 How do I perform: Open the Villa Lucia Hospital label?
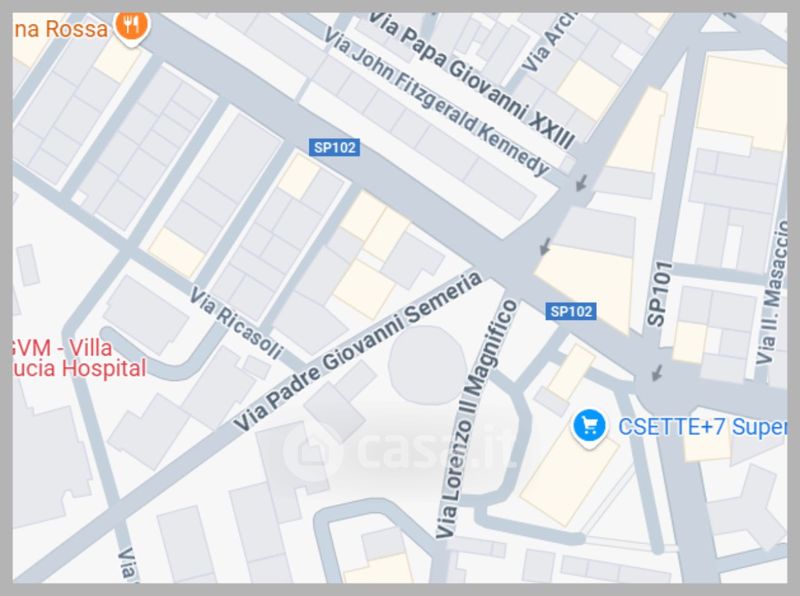(80, 358)
